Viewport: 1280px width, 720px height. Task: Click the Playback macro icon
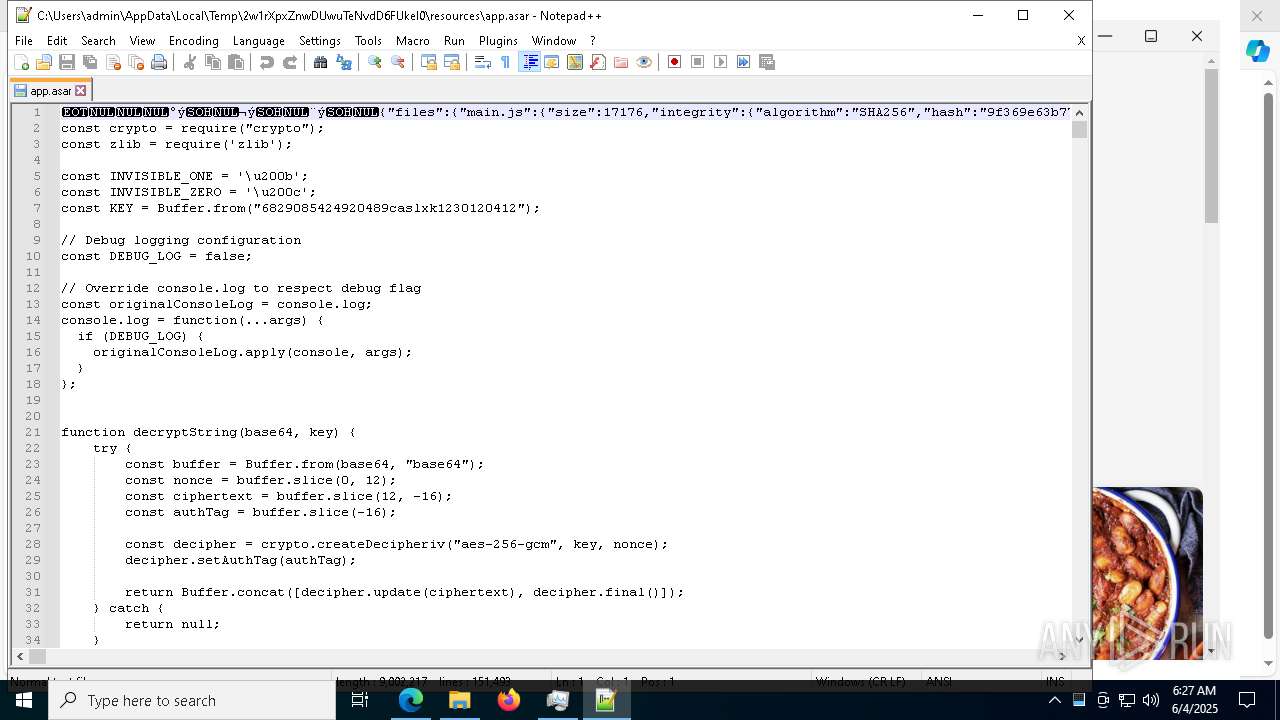(720, 62)
